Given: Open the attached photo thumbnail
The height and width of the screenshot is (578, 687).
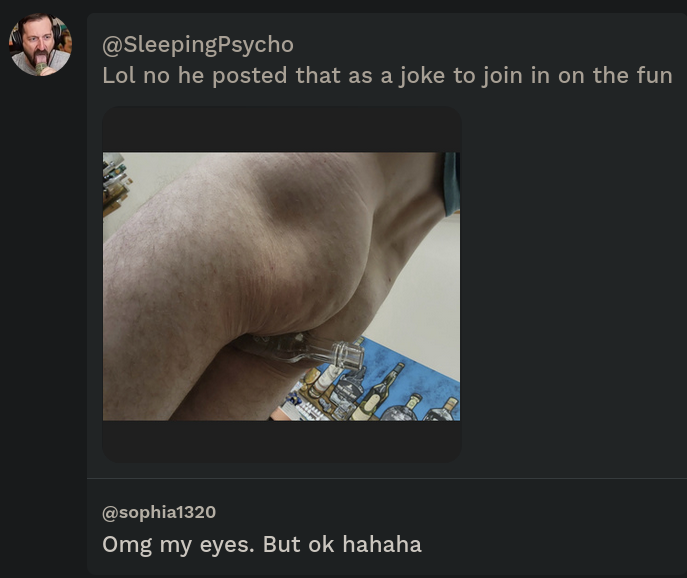Looking at the screenshot, I should pyautogui.click(x=281, y=284).
